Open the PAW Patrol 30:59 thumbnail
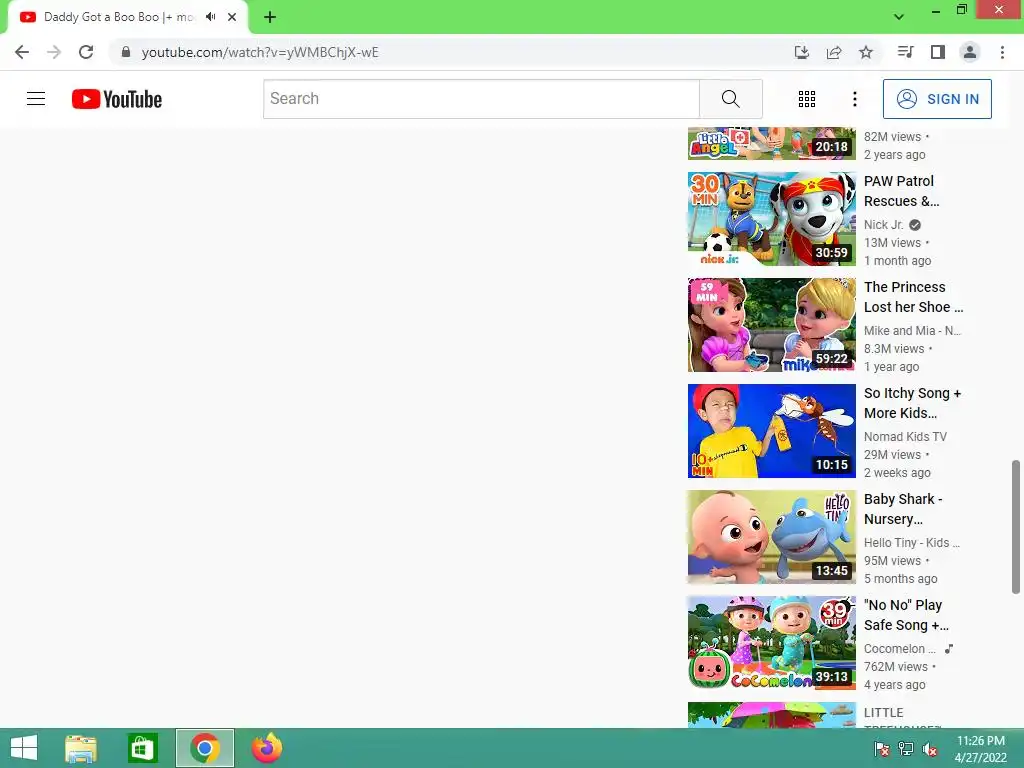The image size is (1024, 768). pos(772,219)
